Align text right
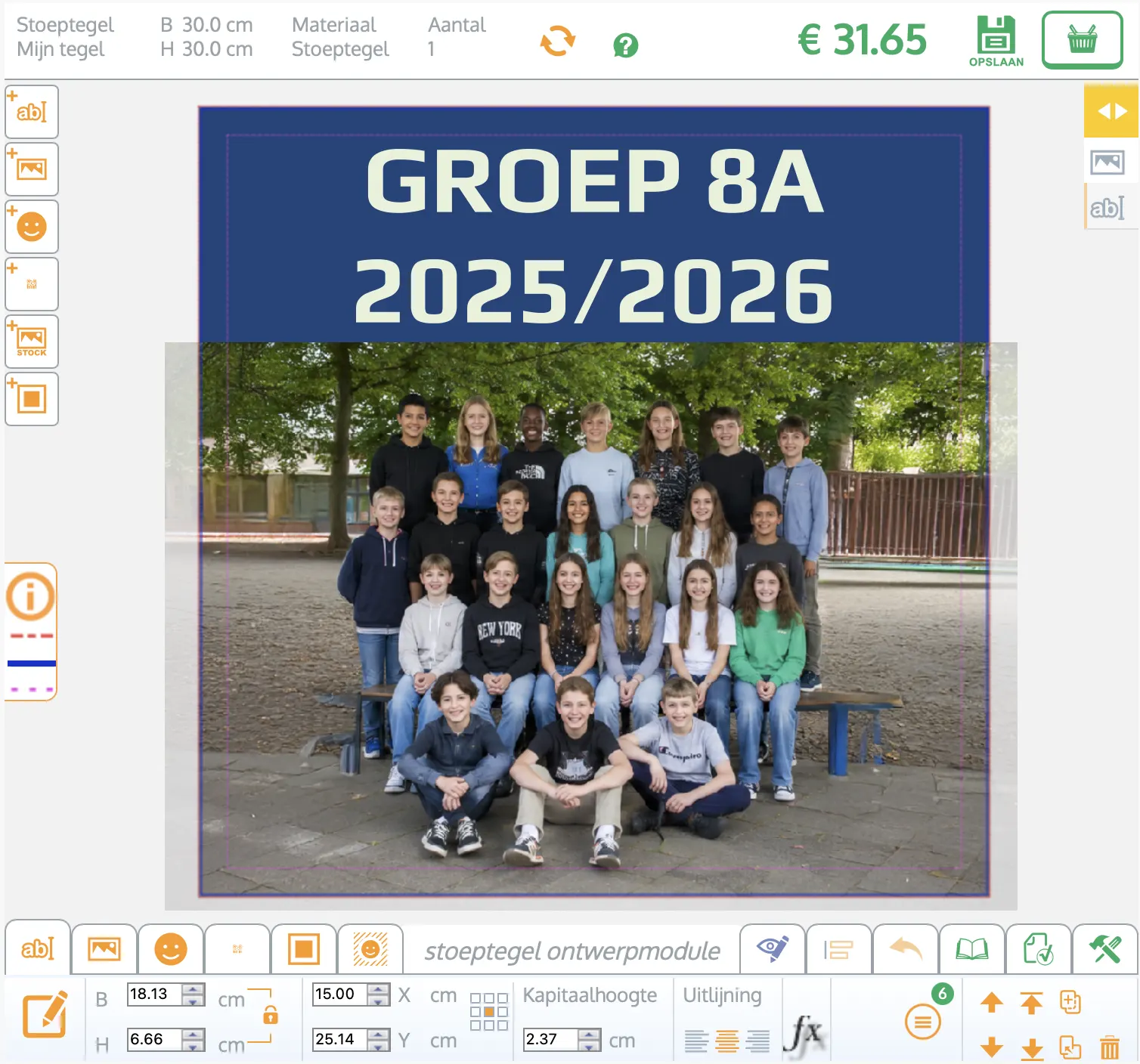This screenshot has width=1140, height=1064. (757, 1041)
